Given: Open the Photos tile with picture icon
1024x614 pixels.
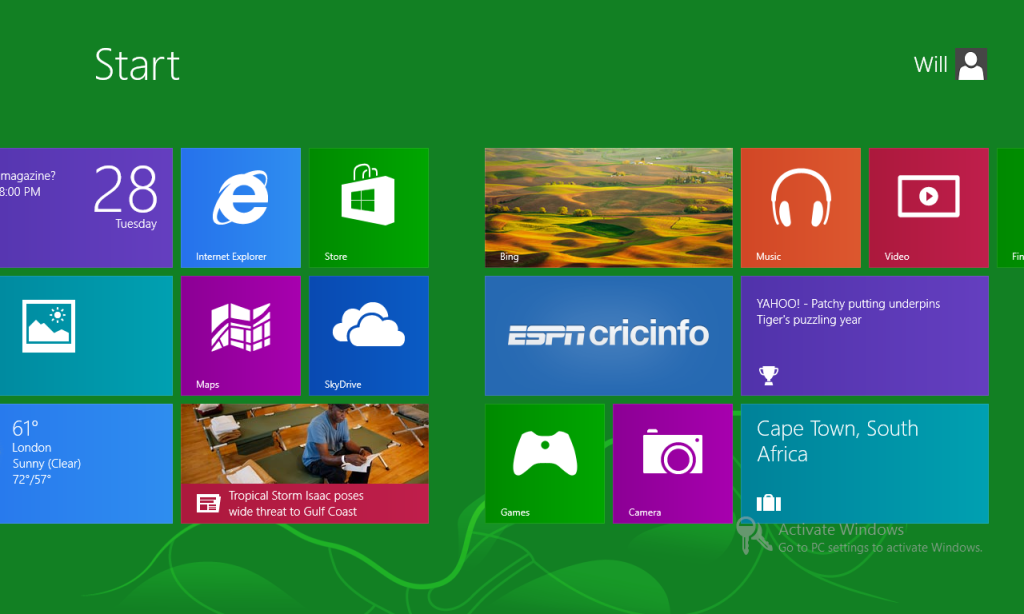Looking at the screenshot, I should [86, 336].
